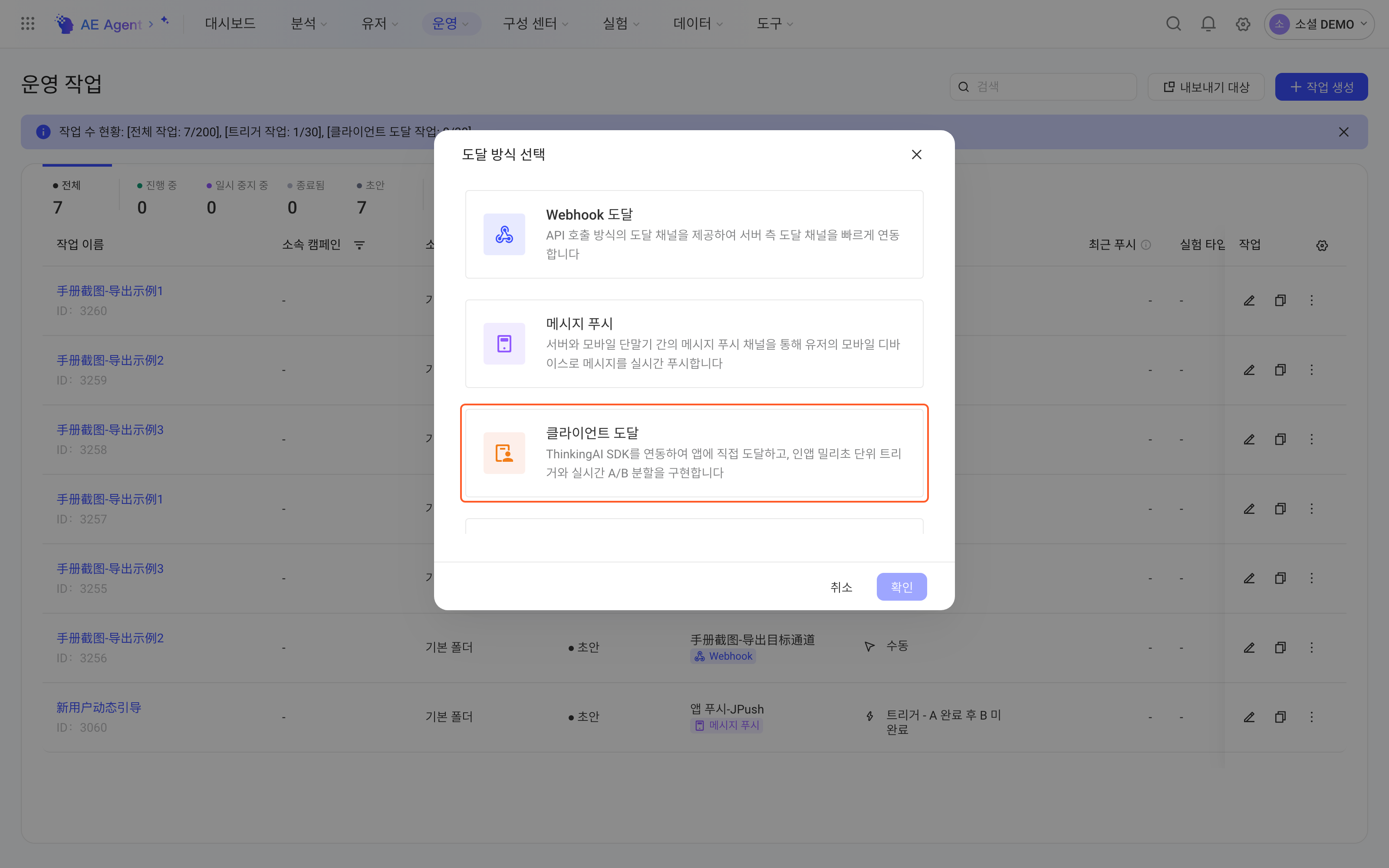Open task link 手册截图-导出示例2 ID 3256

(110, 638)
